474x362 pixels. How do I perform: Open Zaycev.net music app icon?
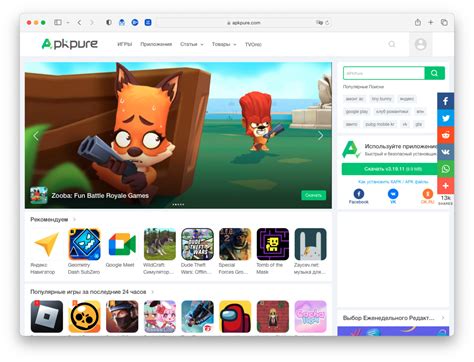click(x=310, y=244)
